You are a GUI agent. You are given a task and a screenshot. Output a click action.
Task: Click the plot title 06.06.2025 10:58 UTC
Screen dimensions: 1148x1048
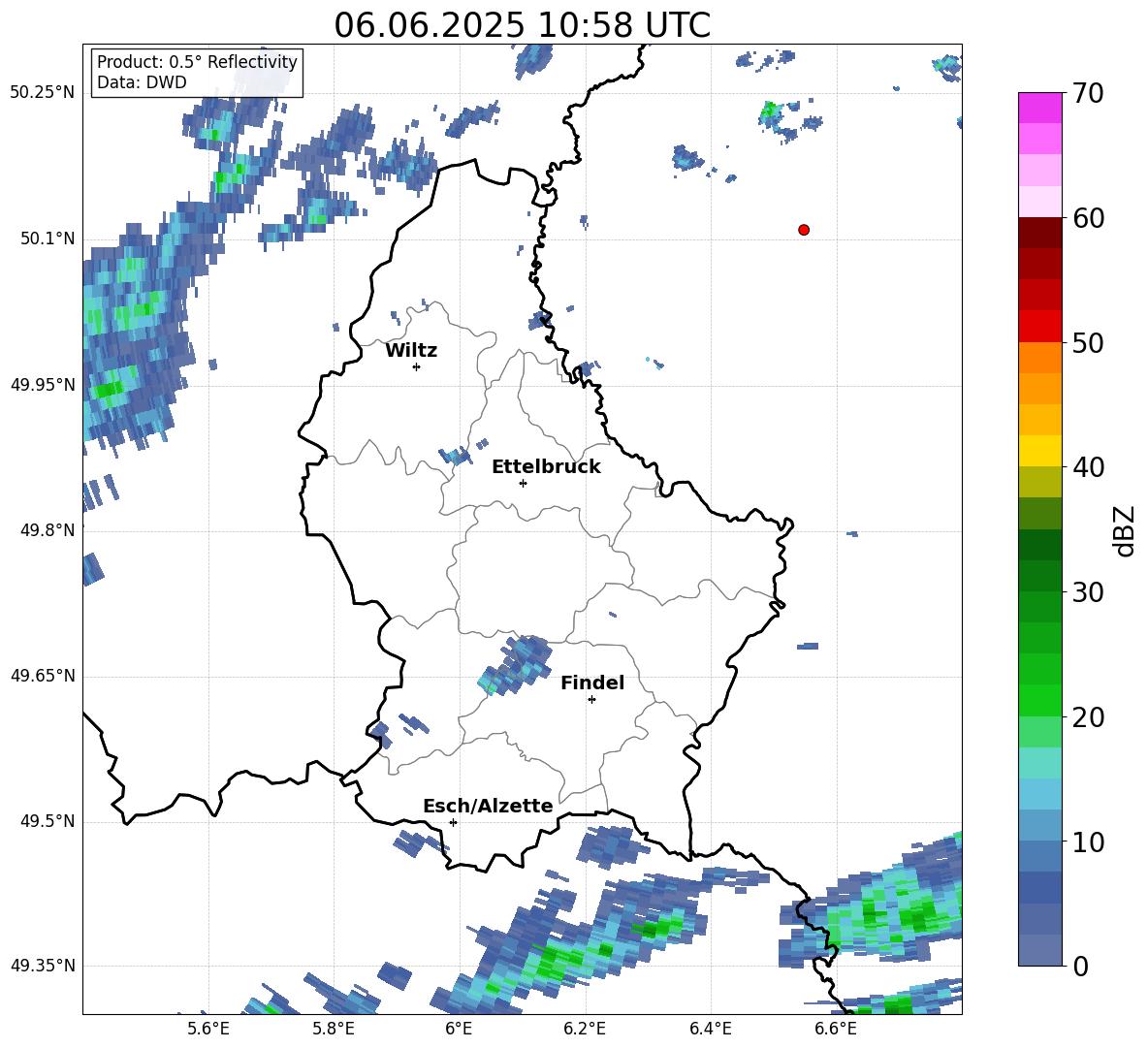(522, 25)
